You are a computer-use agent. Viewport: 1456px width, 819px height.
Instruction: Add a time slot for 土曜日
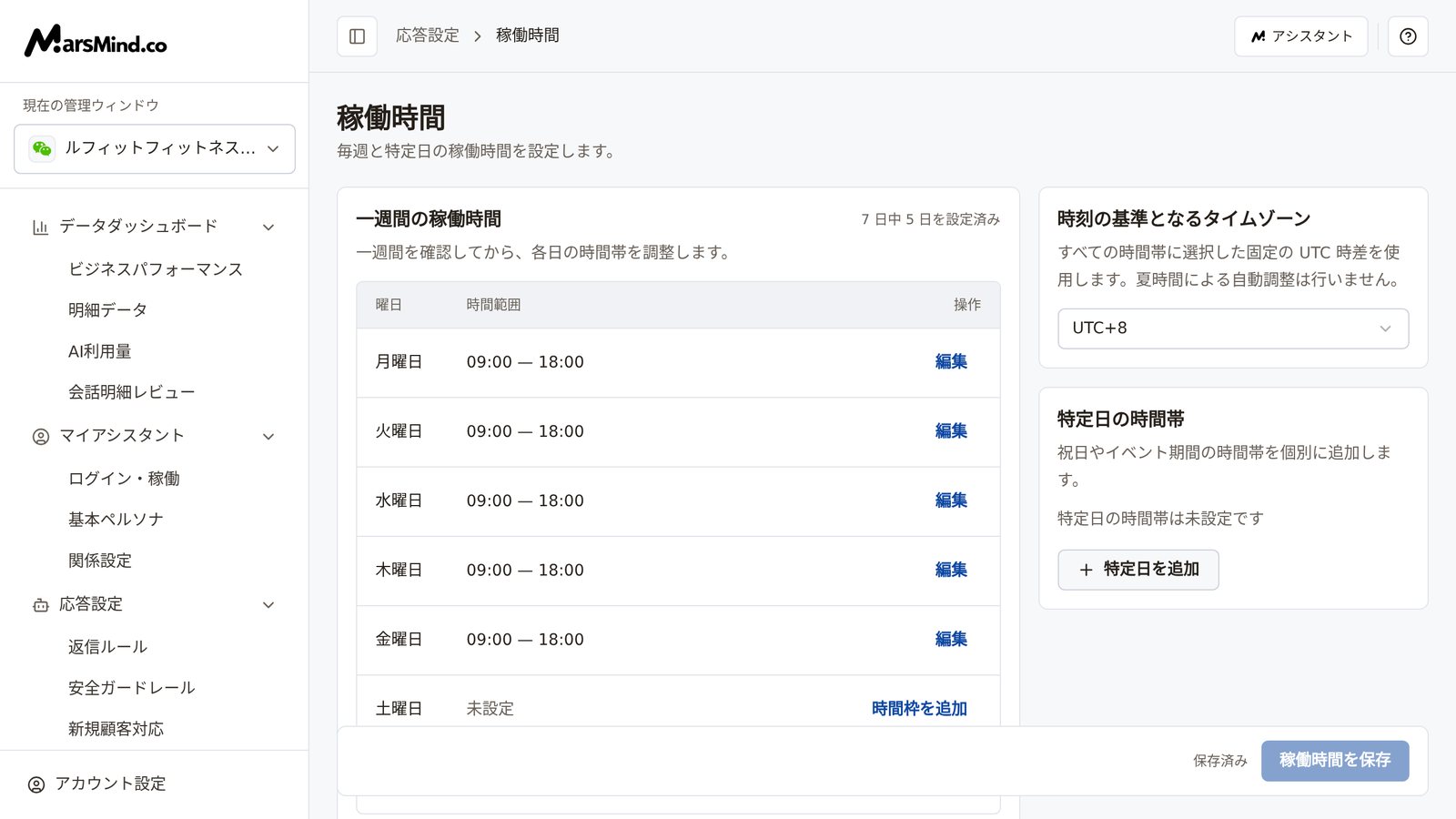coord(919,709)
